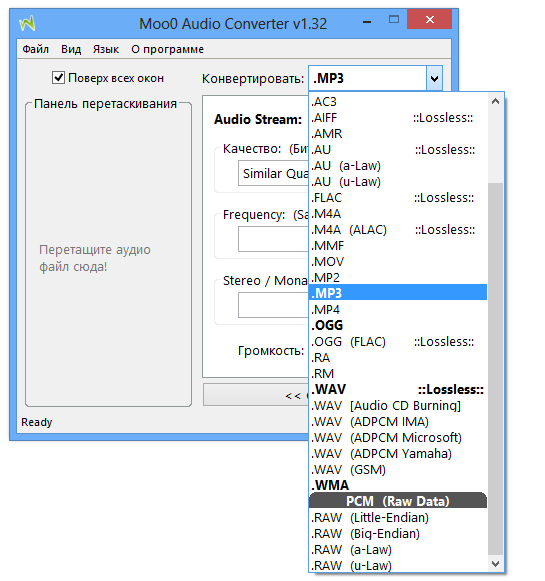Click the format list scroll-down arrow
Screen dimensions: 545x581
[x=495, y=564]
